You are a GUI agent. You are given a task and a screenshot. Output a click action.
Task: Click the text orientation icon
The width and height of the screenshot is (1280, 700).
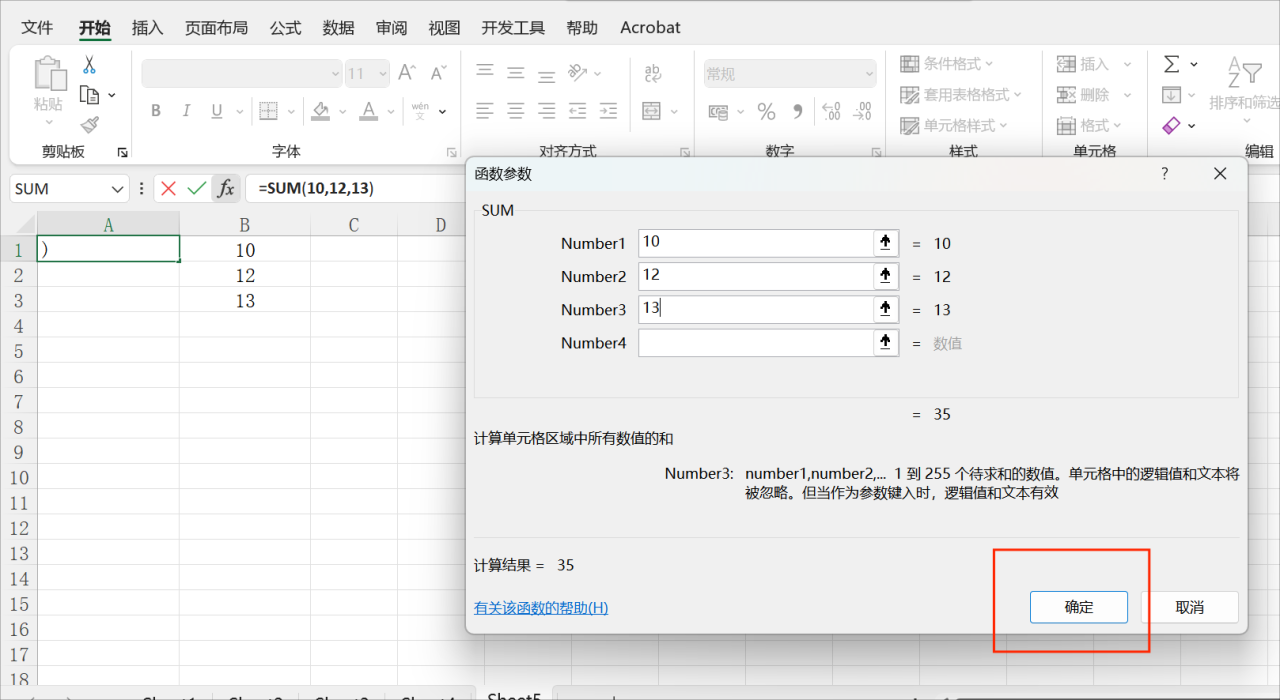pyautogui.click(x=577, y=73)
